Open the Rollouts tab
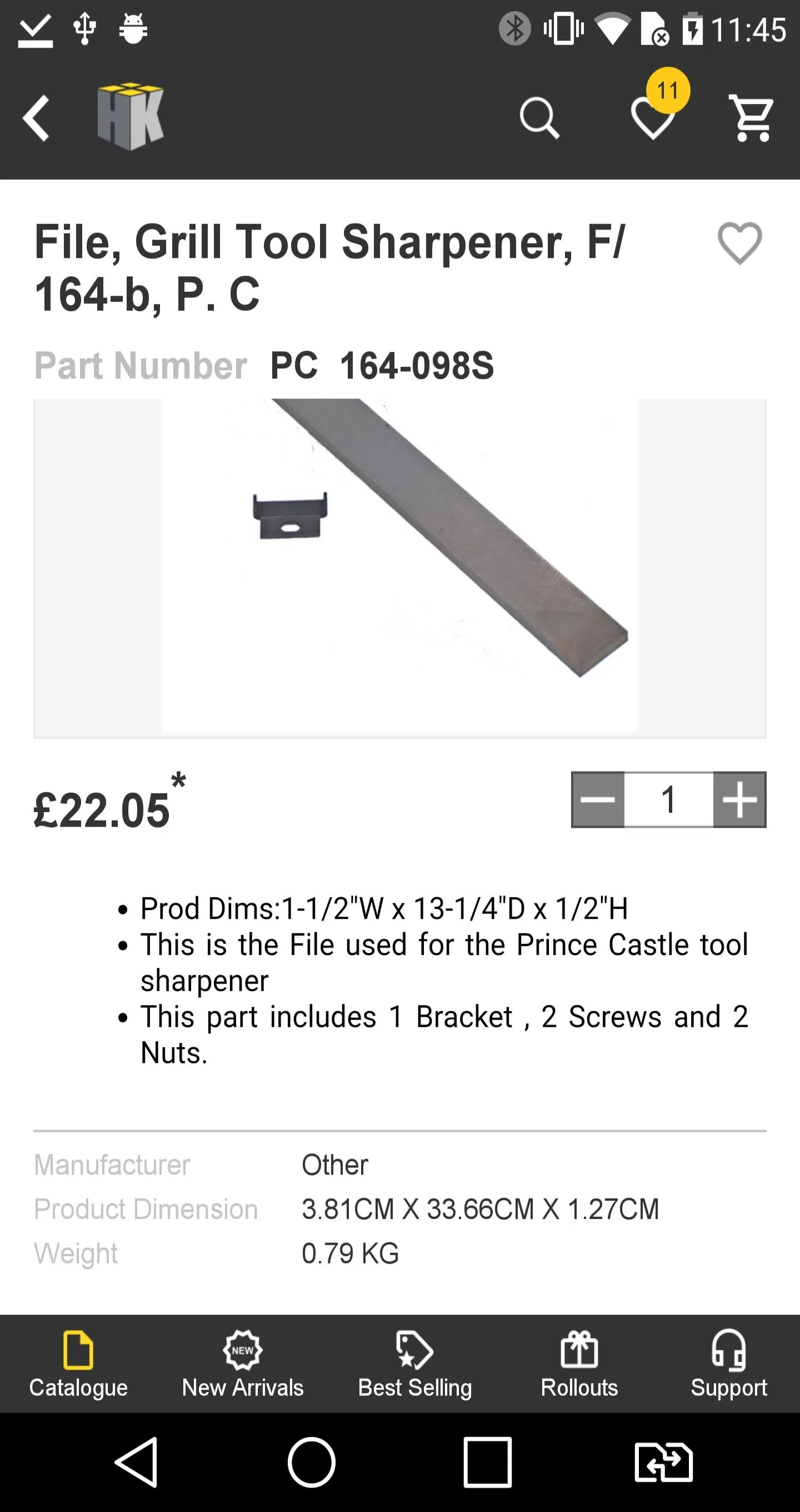800x1512 pixels. point(579,1364)
